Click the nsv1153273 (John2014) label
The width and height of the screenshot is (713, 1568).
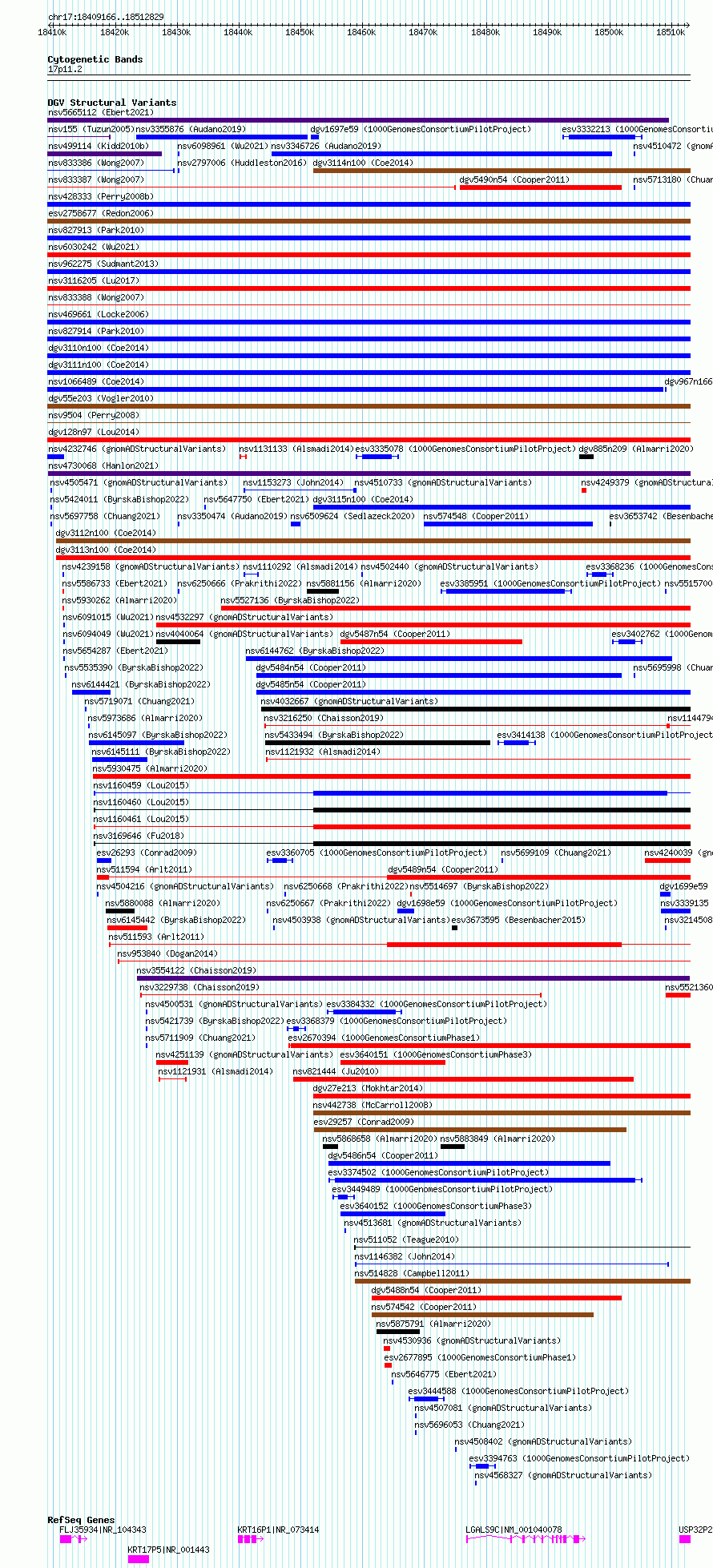coord(293,482)
